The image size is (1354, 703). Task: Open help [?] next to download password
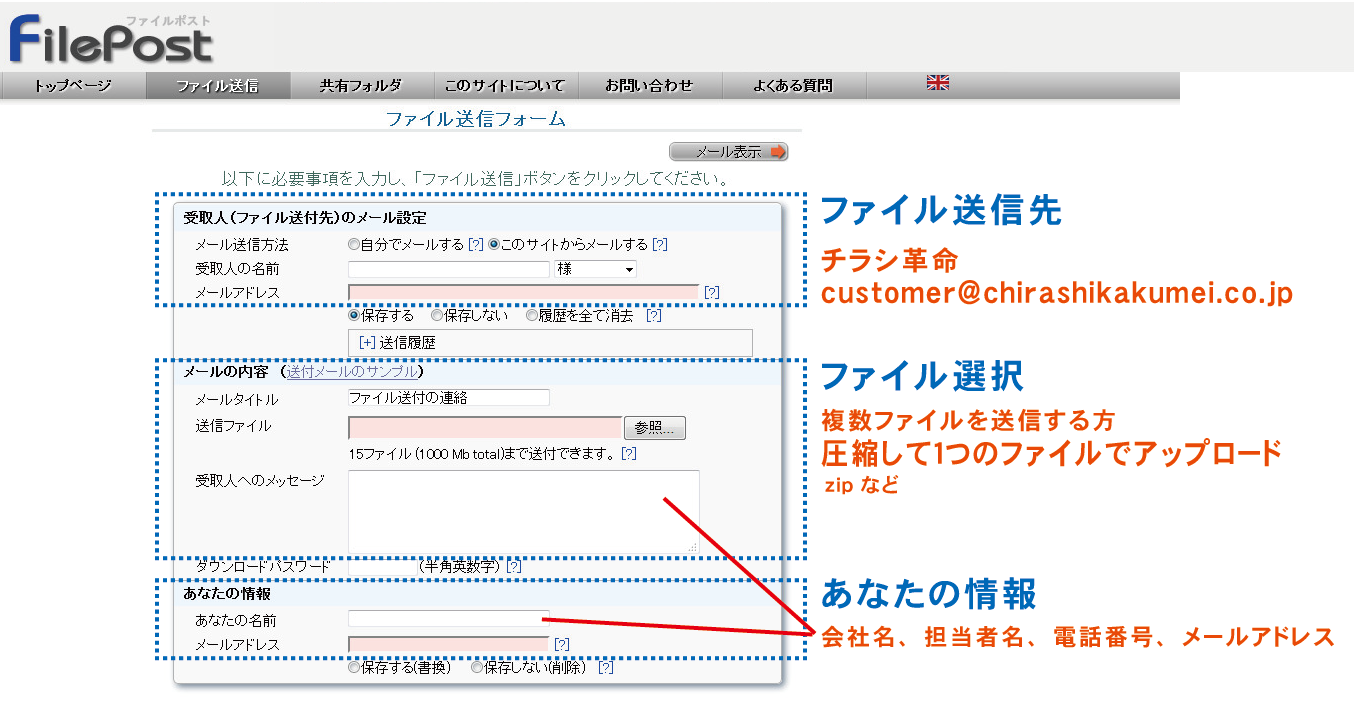tap(514, 566)
